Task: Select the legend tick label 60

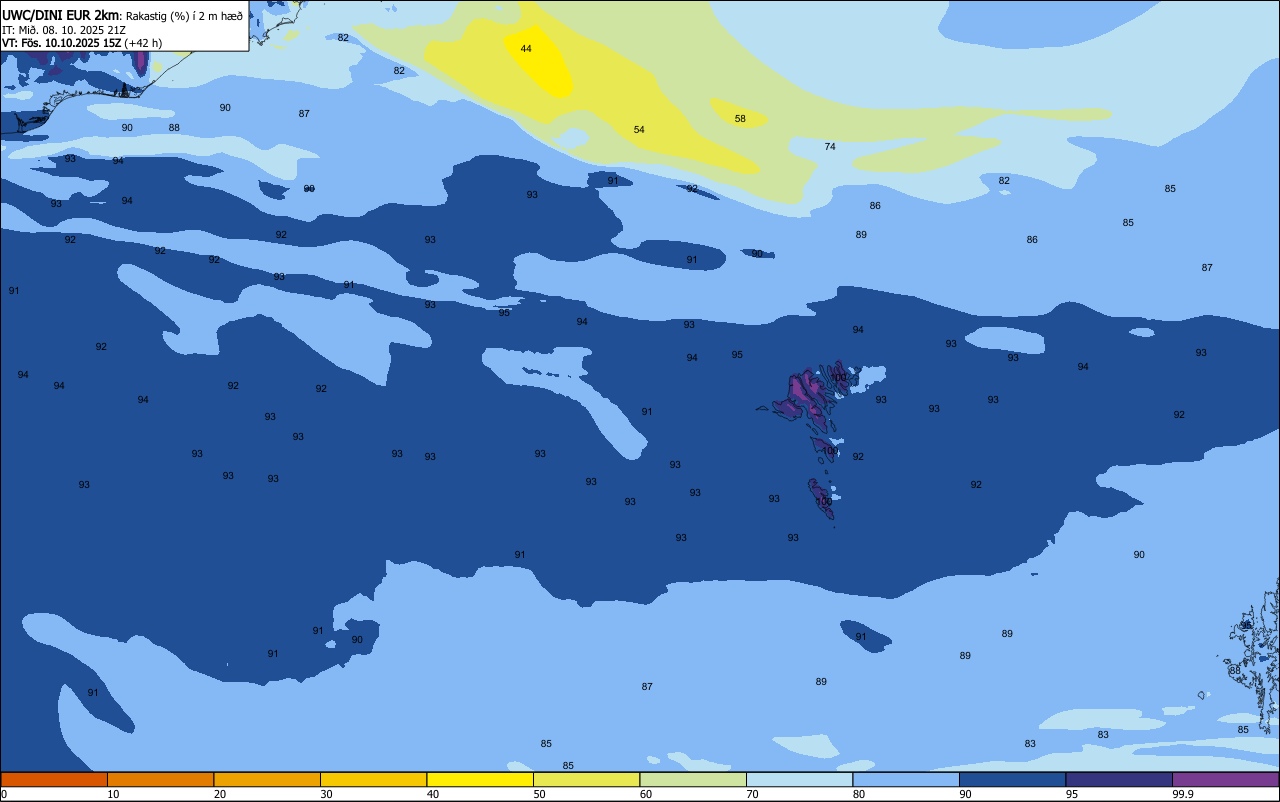Action: point(646,794)
